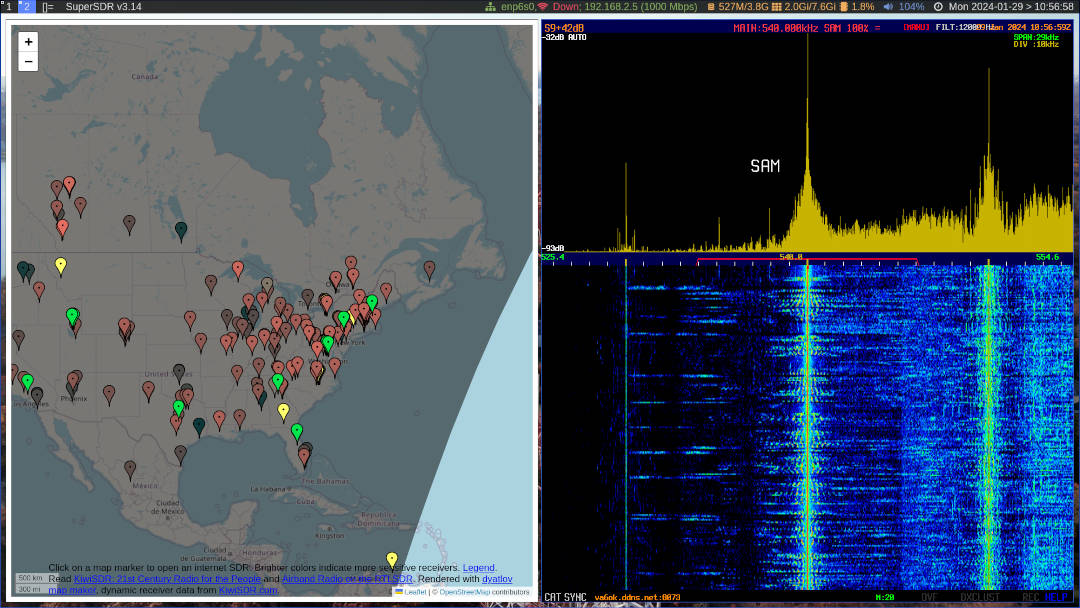Zoom in on the receiver map
The image size is (1080, 608).
(x=28, y=42)
